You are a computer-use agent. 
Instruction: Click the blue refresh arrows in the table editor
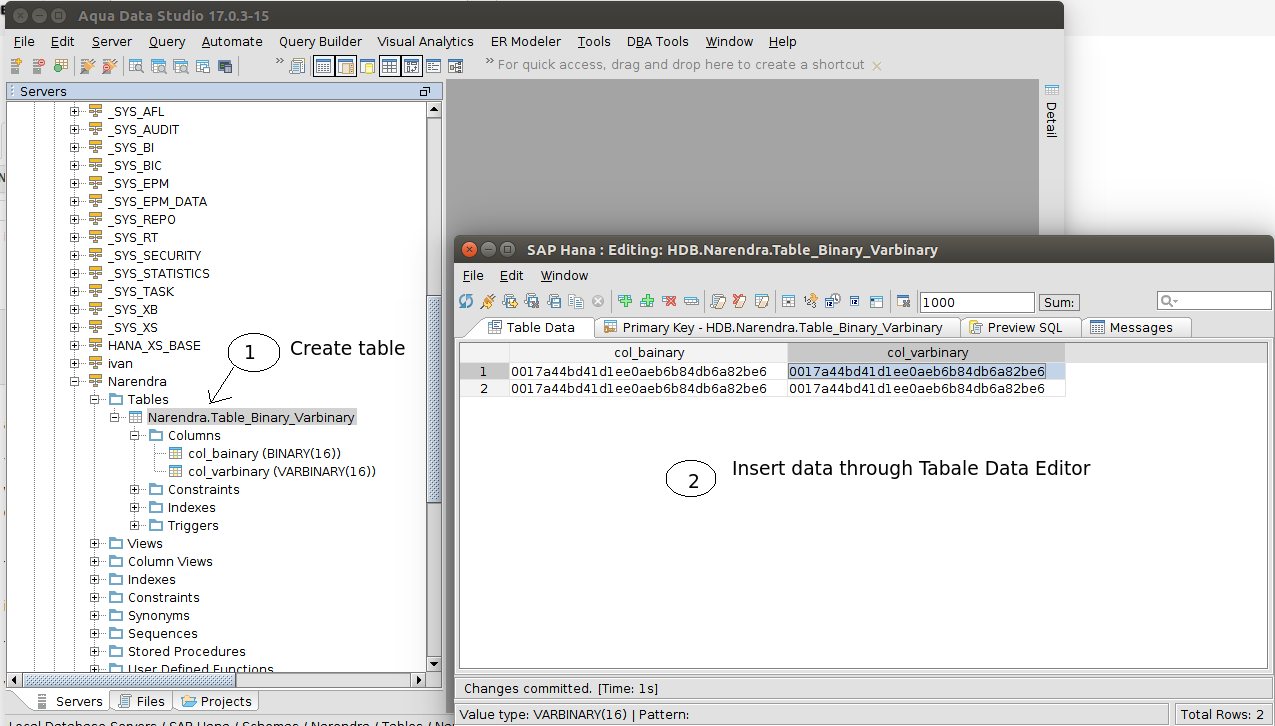point(466,301)
